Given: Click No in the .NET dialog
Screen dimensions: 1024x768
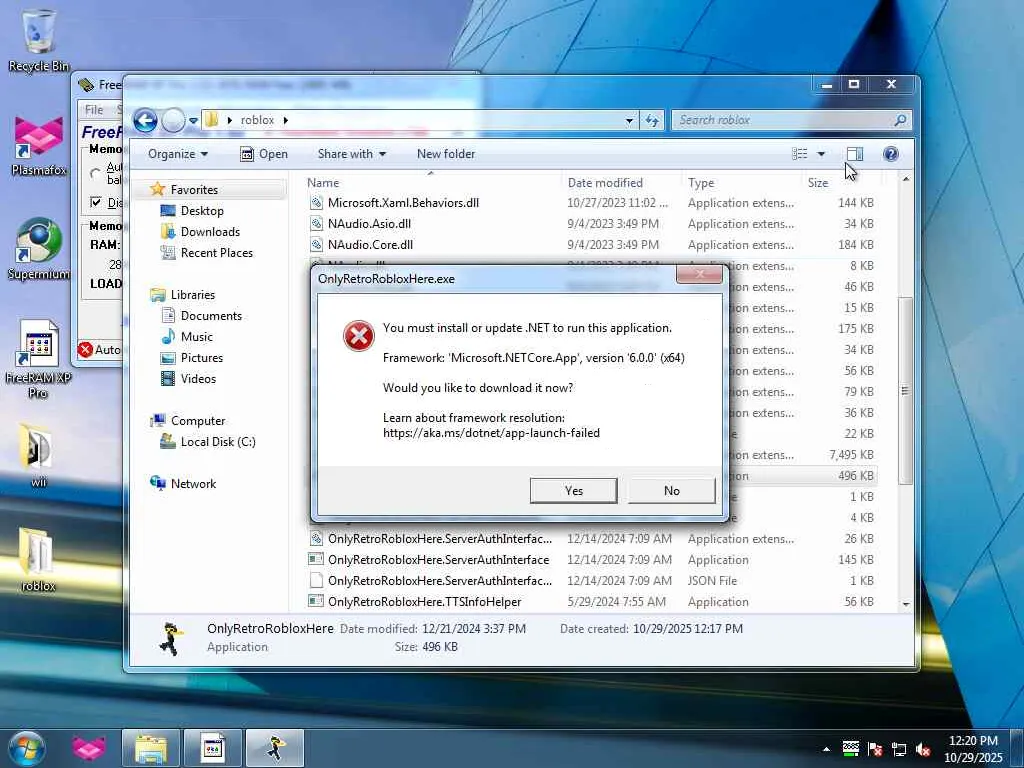Looking at the screenshot, I should 671,490.
